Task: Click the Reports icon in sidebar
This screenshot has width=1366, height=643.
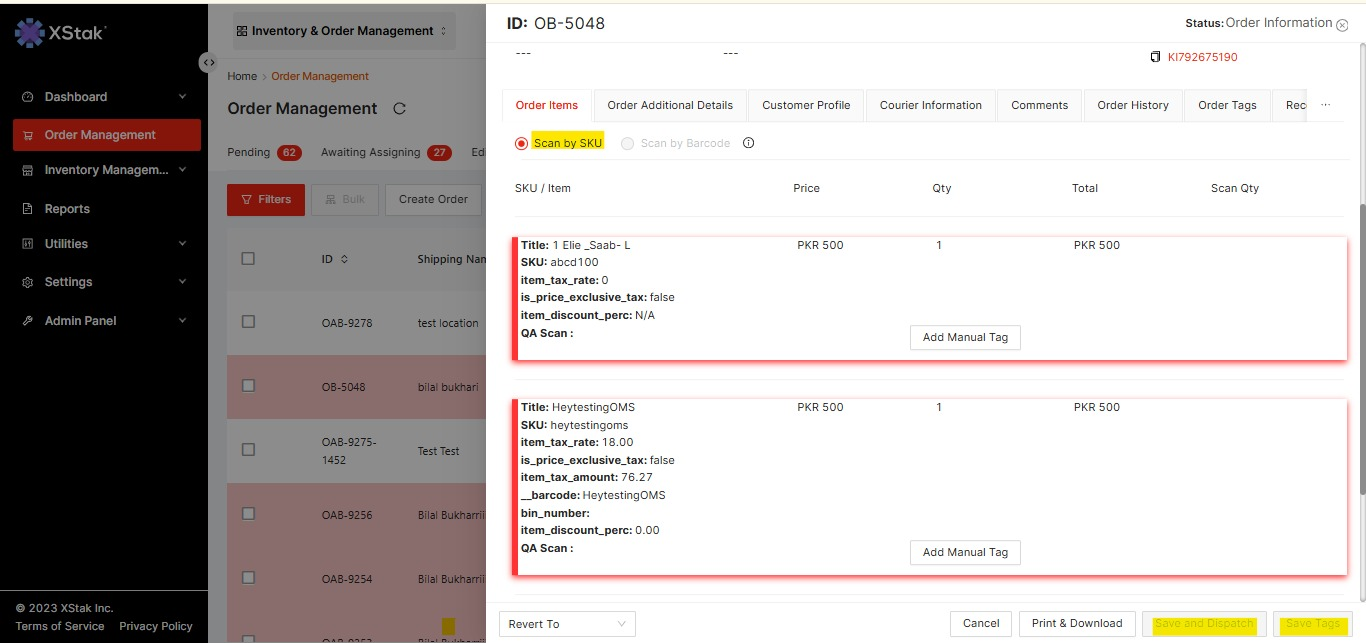Action: (x=27, y=209)
